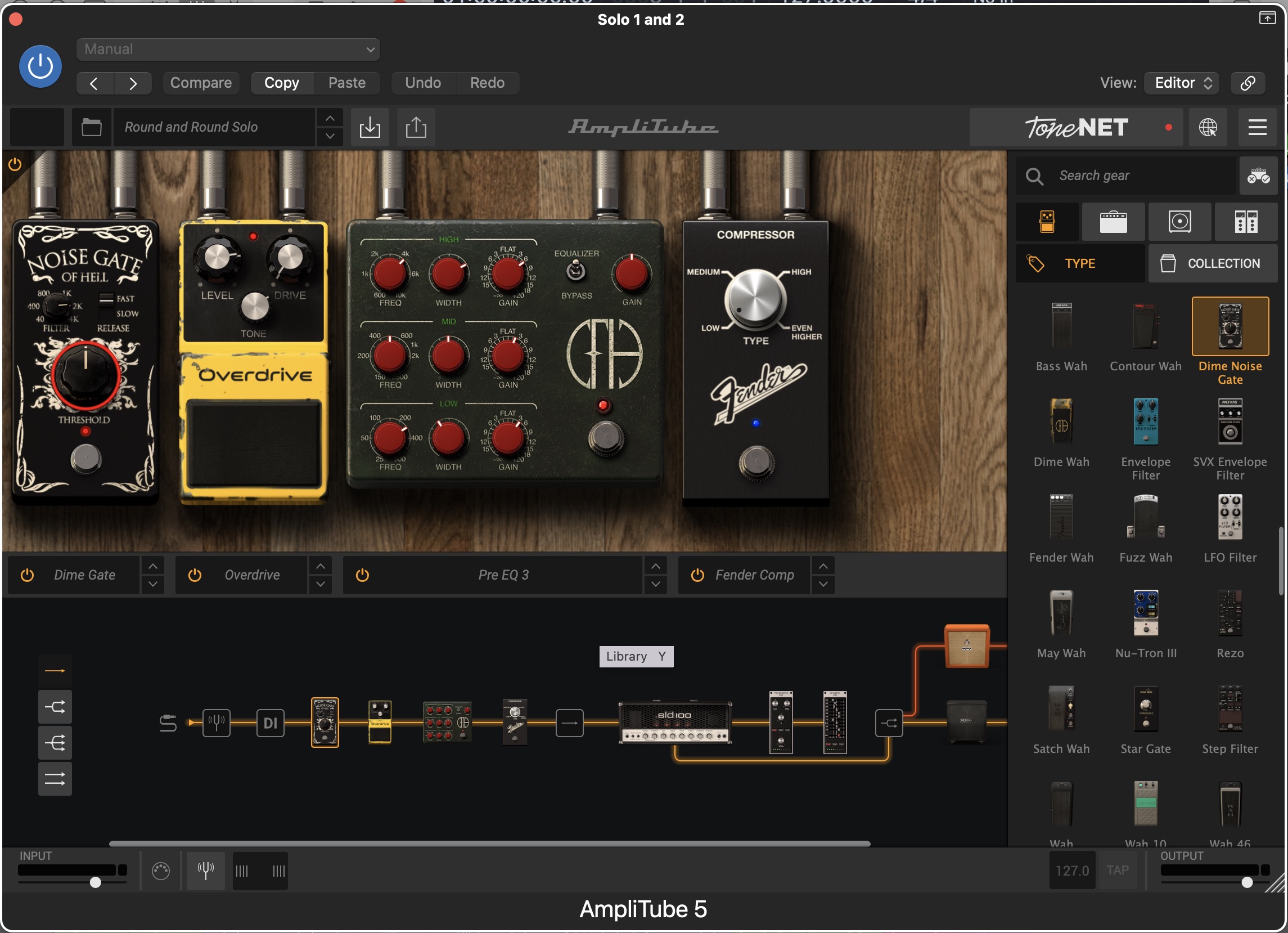Screen dimensions: 1288x933
Task: Select the single serial routing icon
Action: point(55,671)
